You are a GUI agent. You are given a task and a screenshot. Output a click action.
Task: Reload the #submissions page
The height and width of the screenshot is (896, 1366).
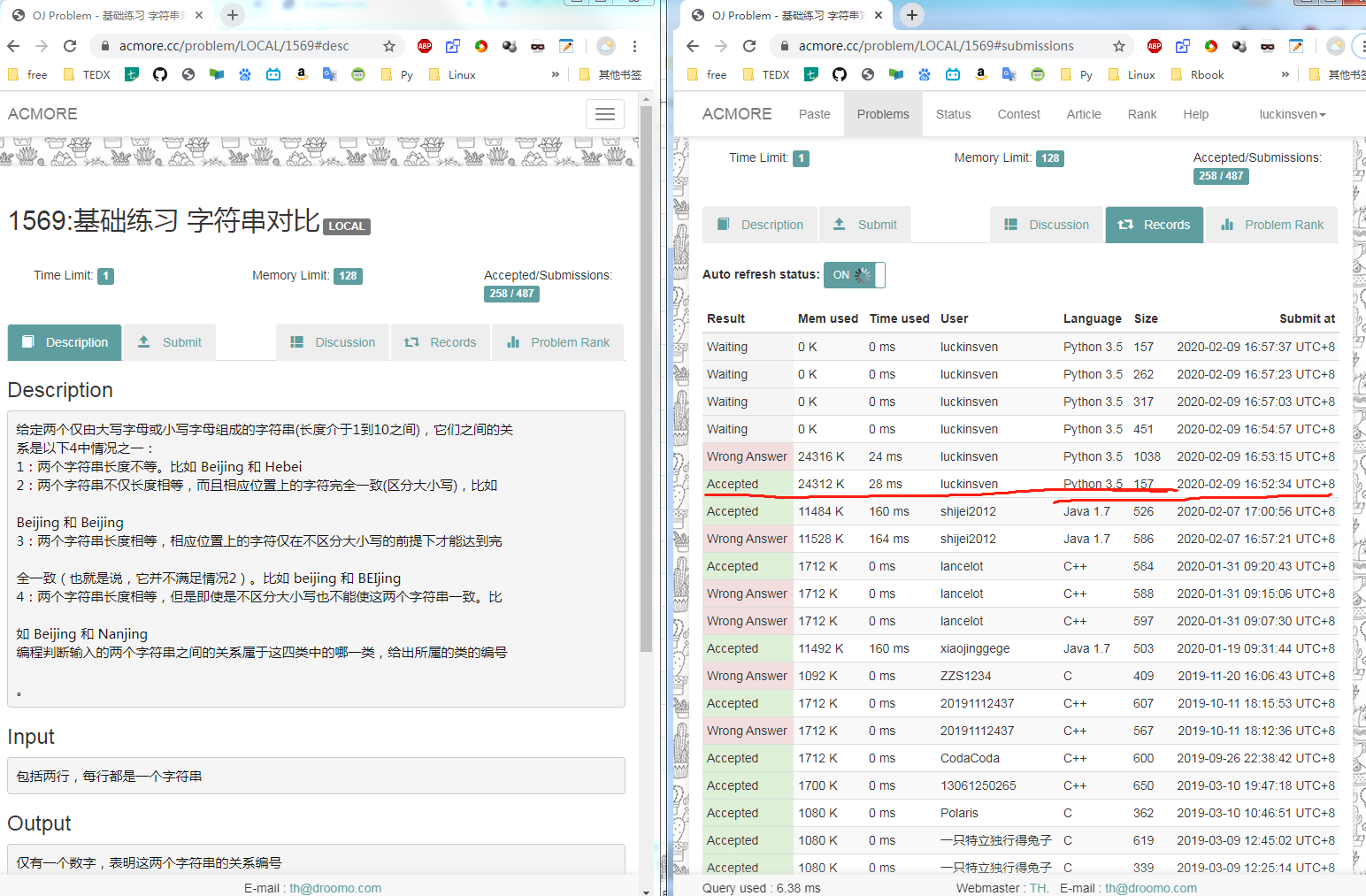pos(749,46)
